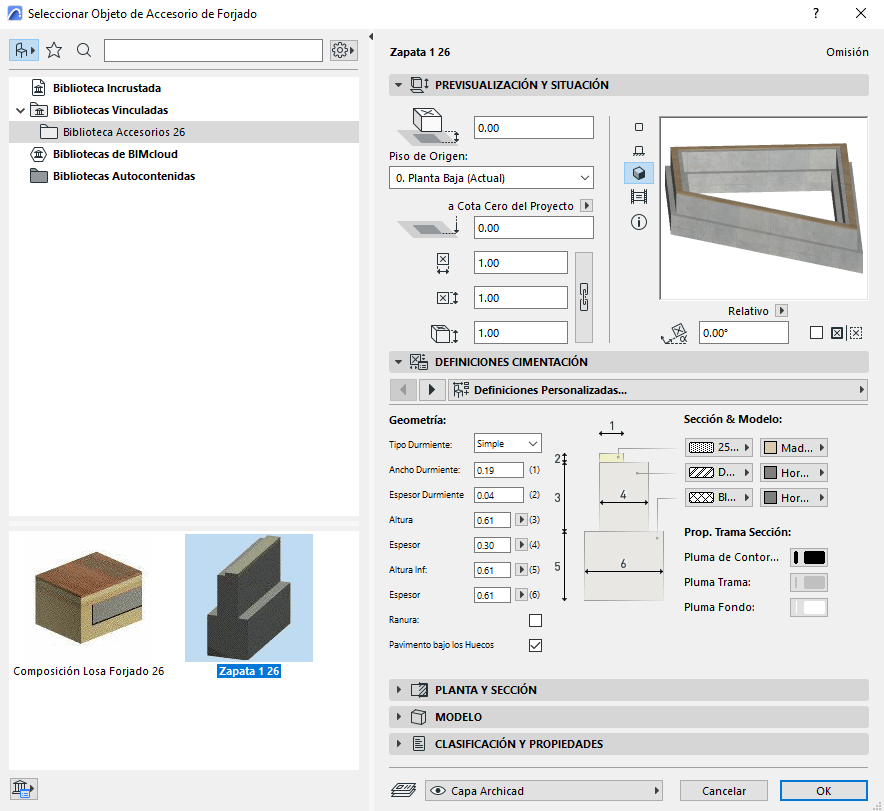Open the library settings gear menu
The image size is (884, 811).
(343, 50)
